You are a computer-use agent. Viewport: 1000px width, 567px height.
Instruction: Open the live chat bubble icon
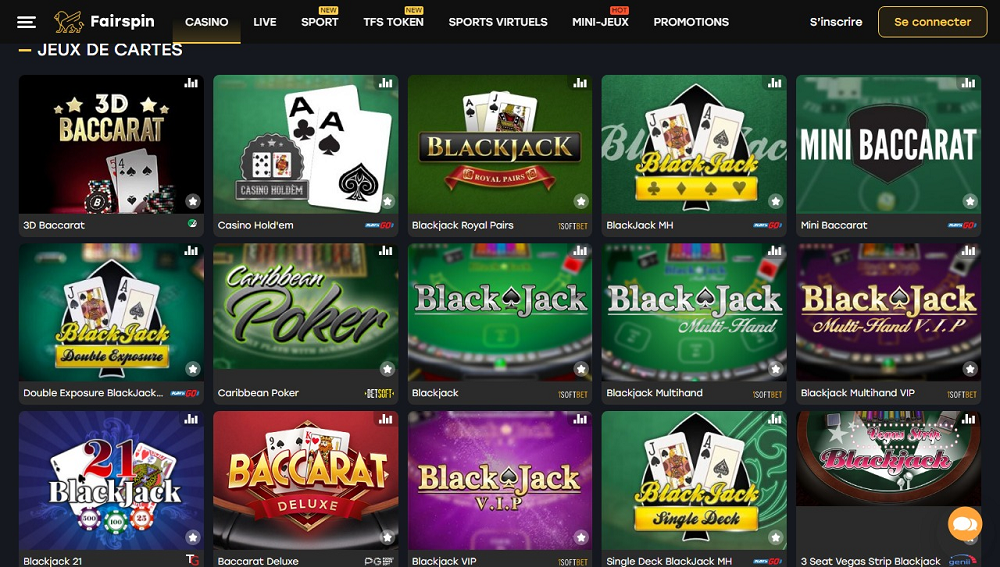click(x=965, y=524)
